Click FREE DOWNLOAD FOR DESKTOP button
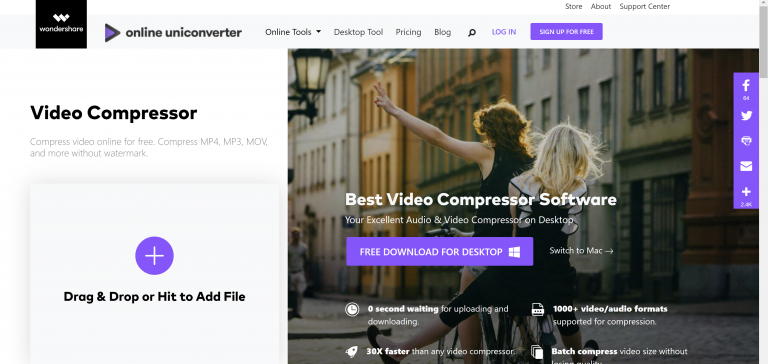The height and width of the screenshot is (364, 768). click(439, 252)
